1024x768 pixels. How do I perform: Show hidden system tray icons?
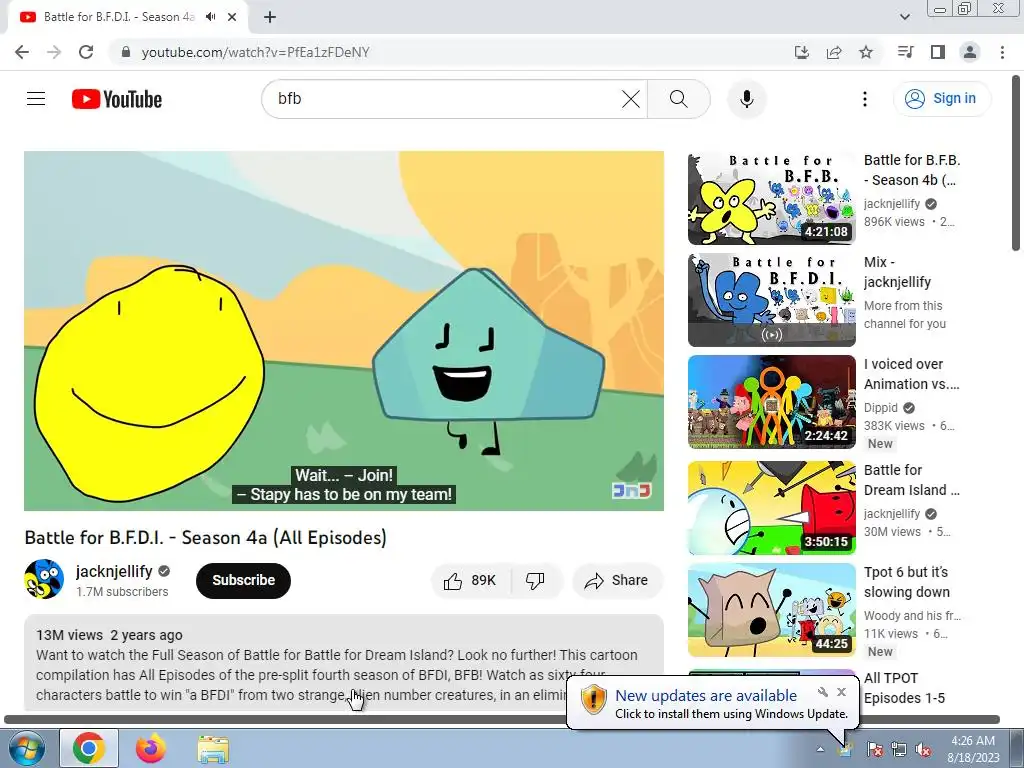click(820, 749)
